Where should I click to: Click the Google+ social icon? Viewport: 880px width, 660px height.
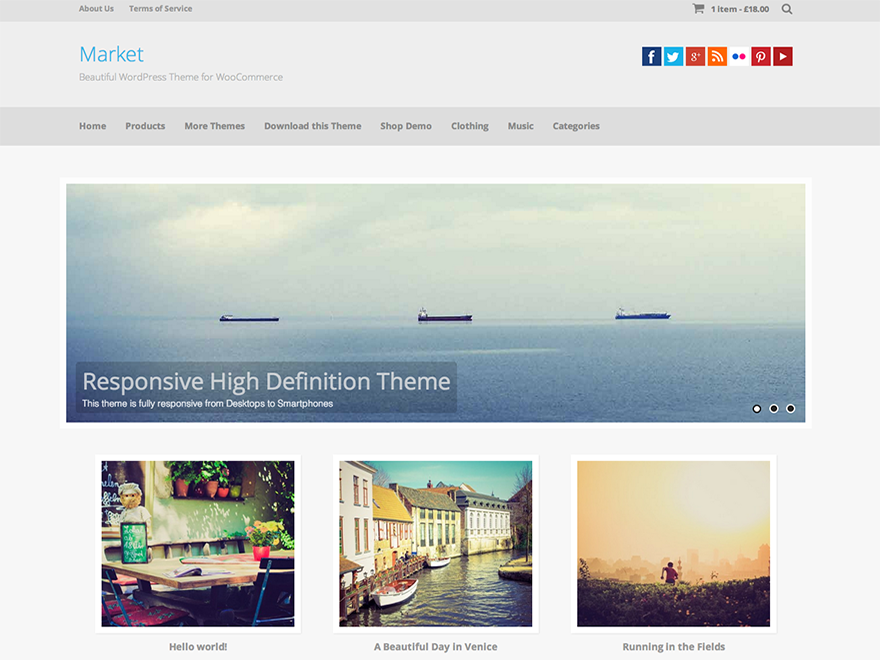(695, 56)
